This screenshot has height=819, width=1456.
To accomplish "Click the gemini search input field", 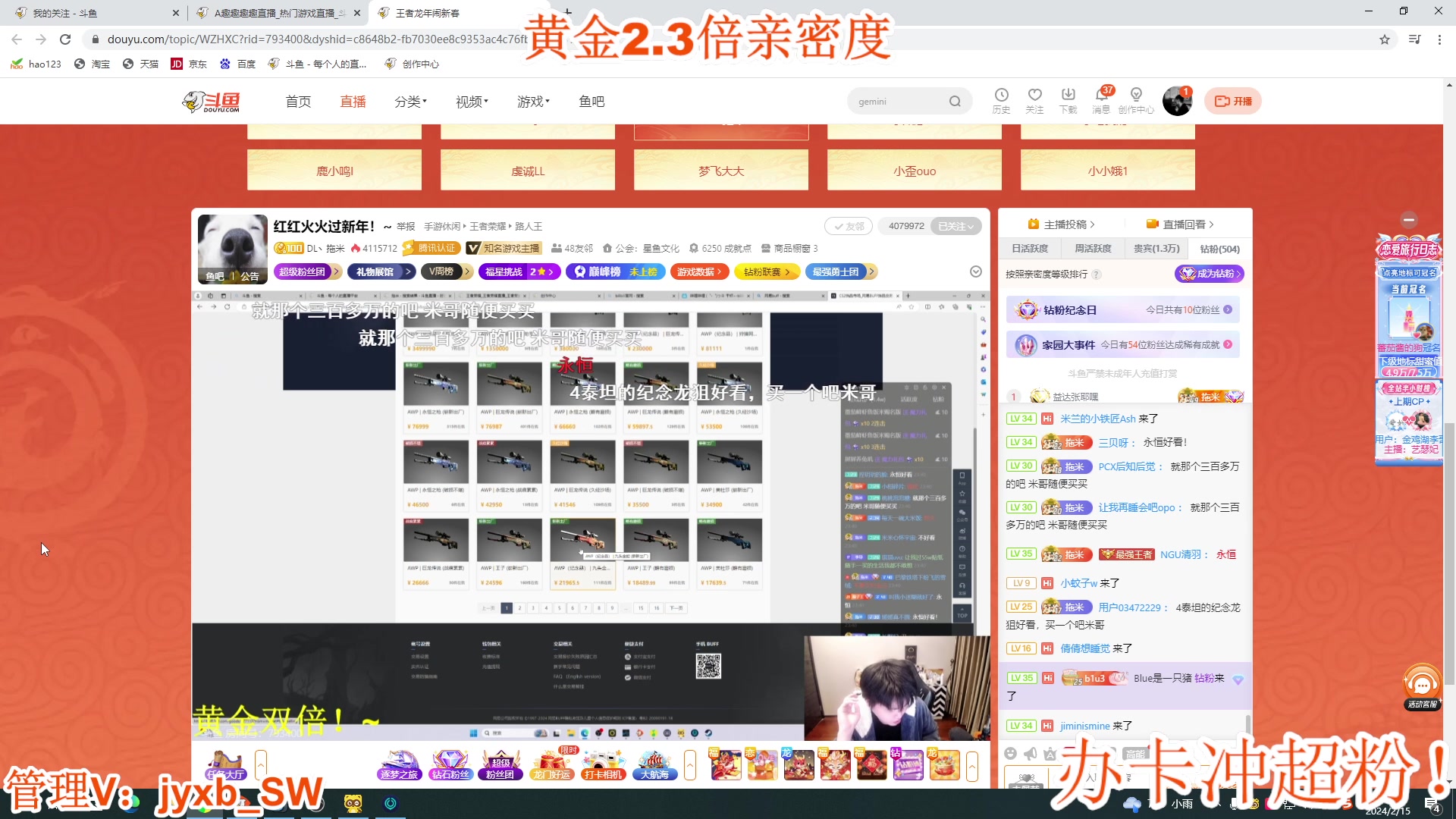I will pos(899,102).
